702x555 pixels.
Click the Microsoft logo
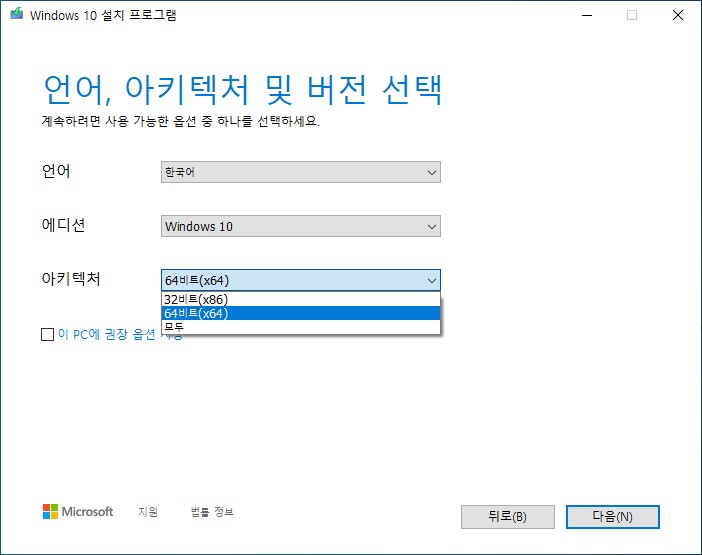tap(78, 512)
